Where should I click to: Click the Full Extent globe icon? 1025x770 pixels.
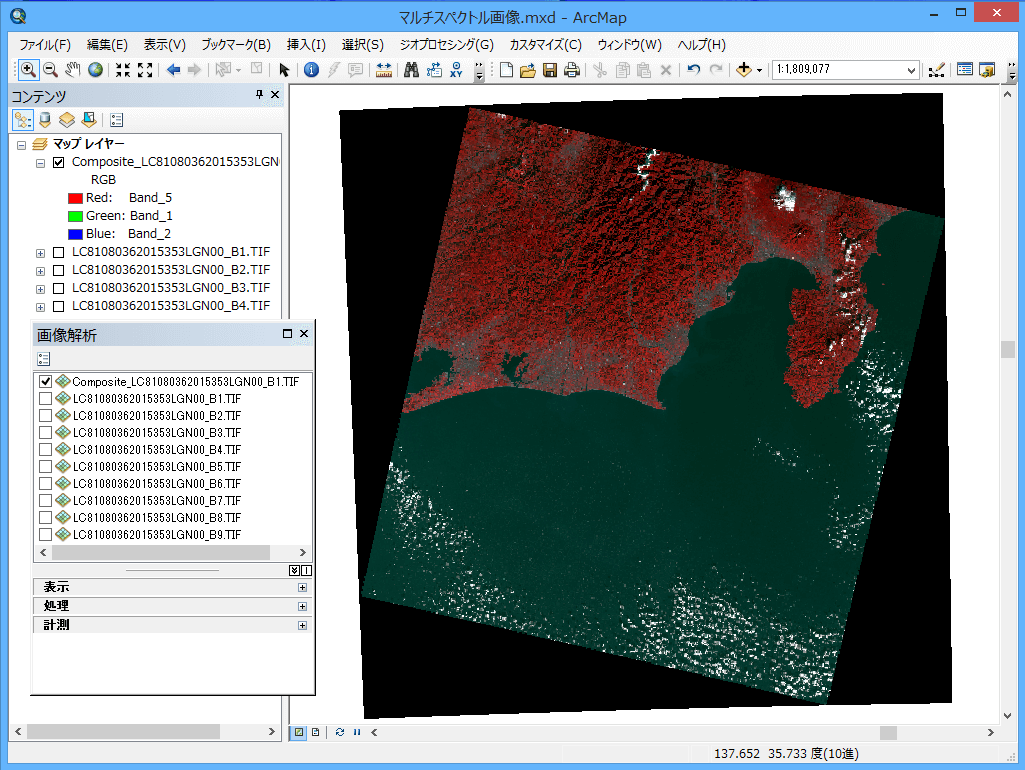coord(96,70)
